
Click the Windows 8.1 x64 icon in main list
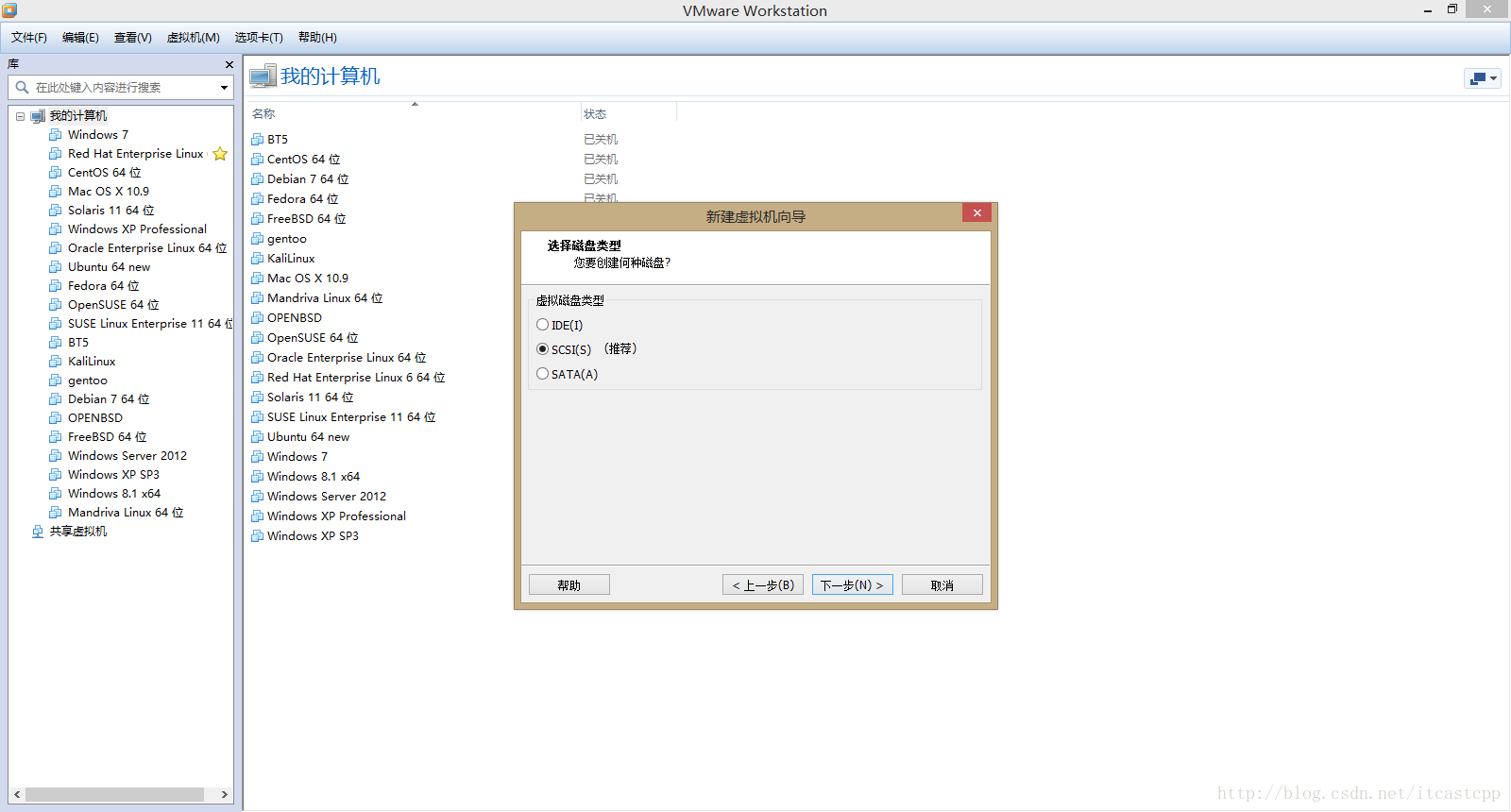pos(257,477)
